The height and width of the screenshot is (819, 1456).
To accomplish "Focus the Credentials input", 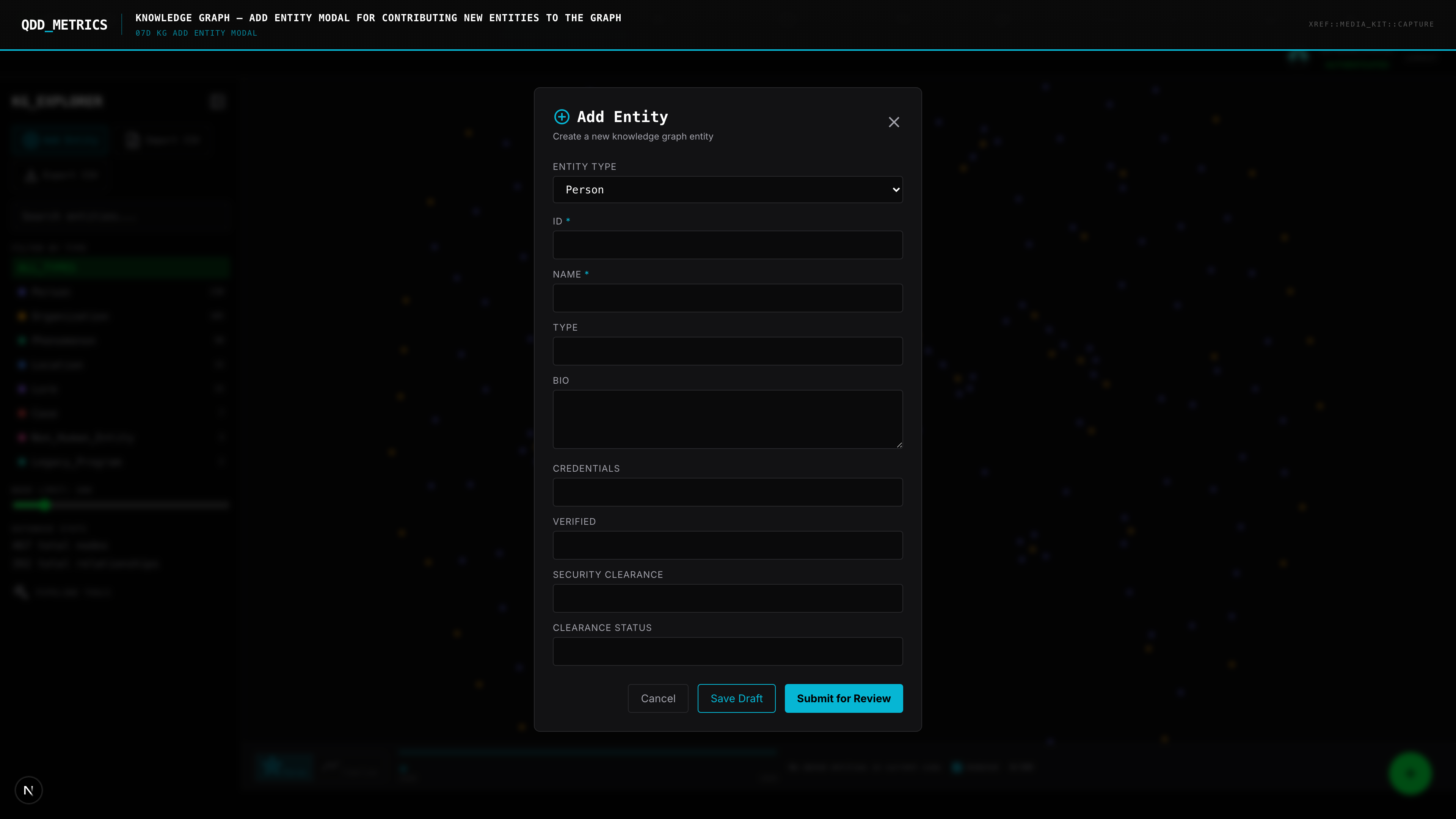I will click(727, 492).
